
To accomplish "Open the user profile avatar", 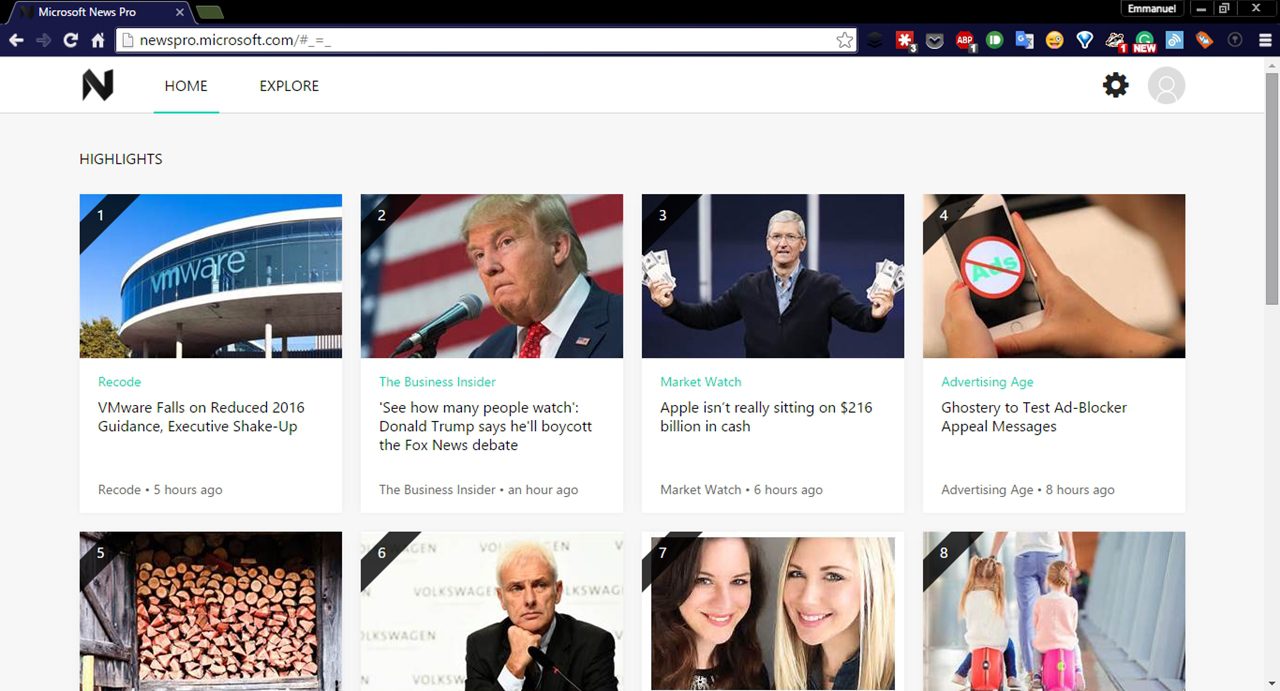I will click(x=1166, y=86).
